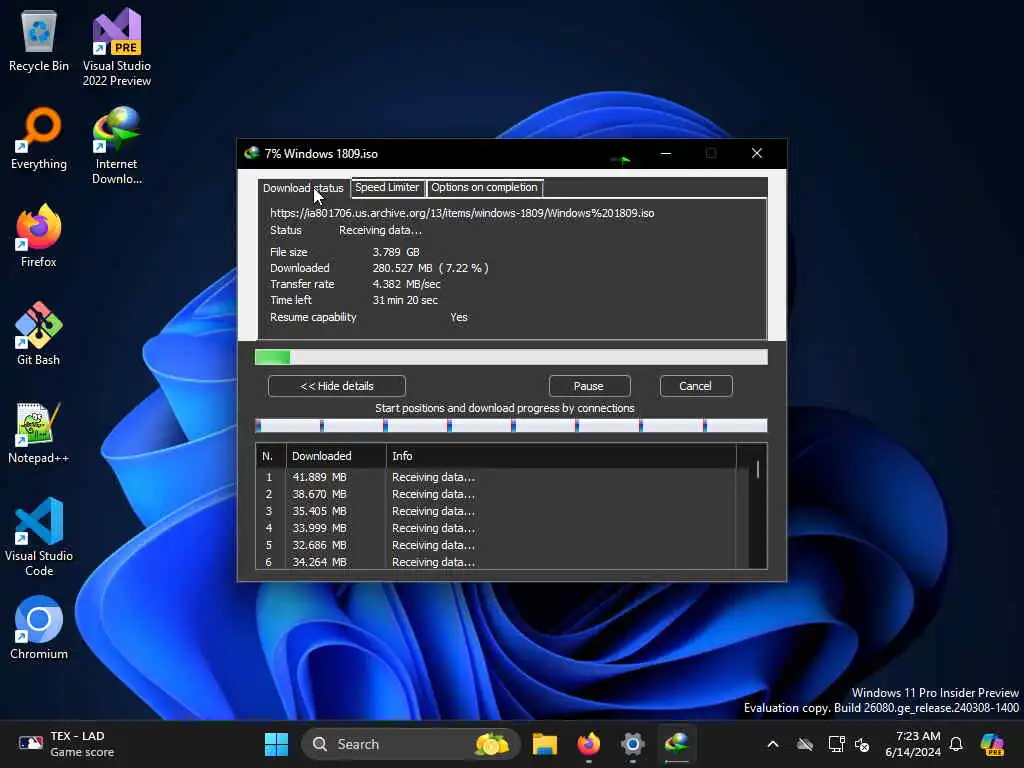Click the archive.org download URL text
The height and width of the screenshot is (768, 1024).
coord(462,213)
